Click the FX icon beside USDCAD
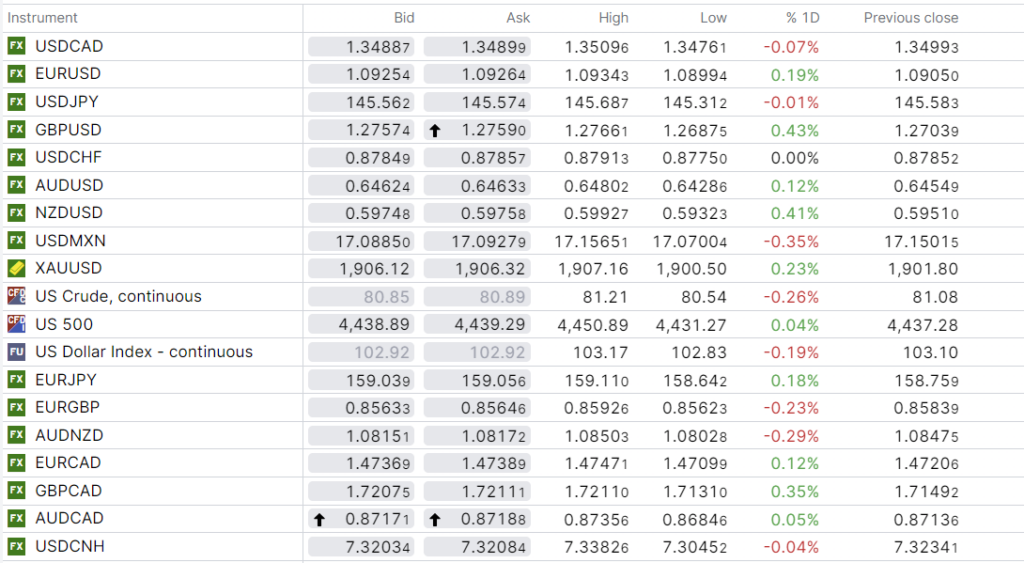Image resolution: width=1024 pixels, height=563 pixels. pyautogui.click(x=16, y=46)
